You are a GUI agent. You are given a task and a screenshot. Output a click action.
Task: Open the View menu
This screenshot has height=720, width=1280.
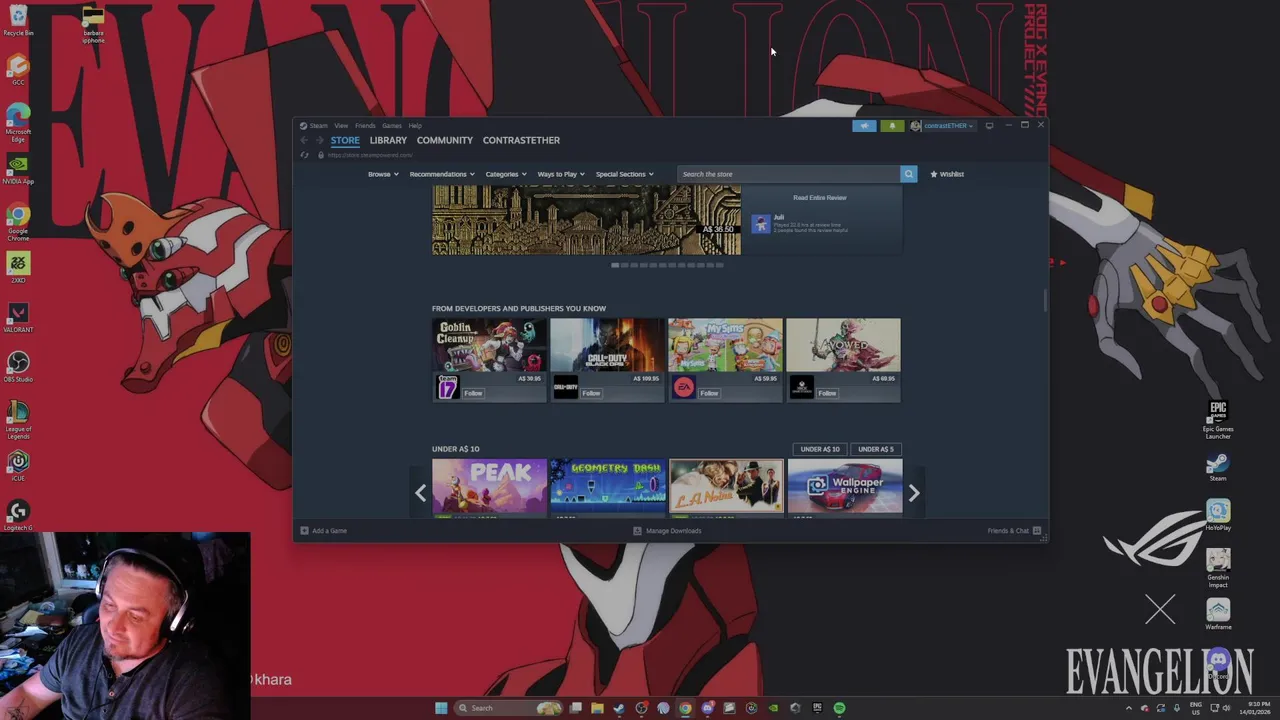point(341,126)
